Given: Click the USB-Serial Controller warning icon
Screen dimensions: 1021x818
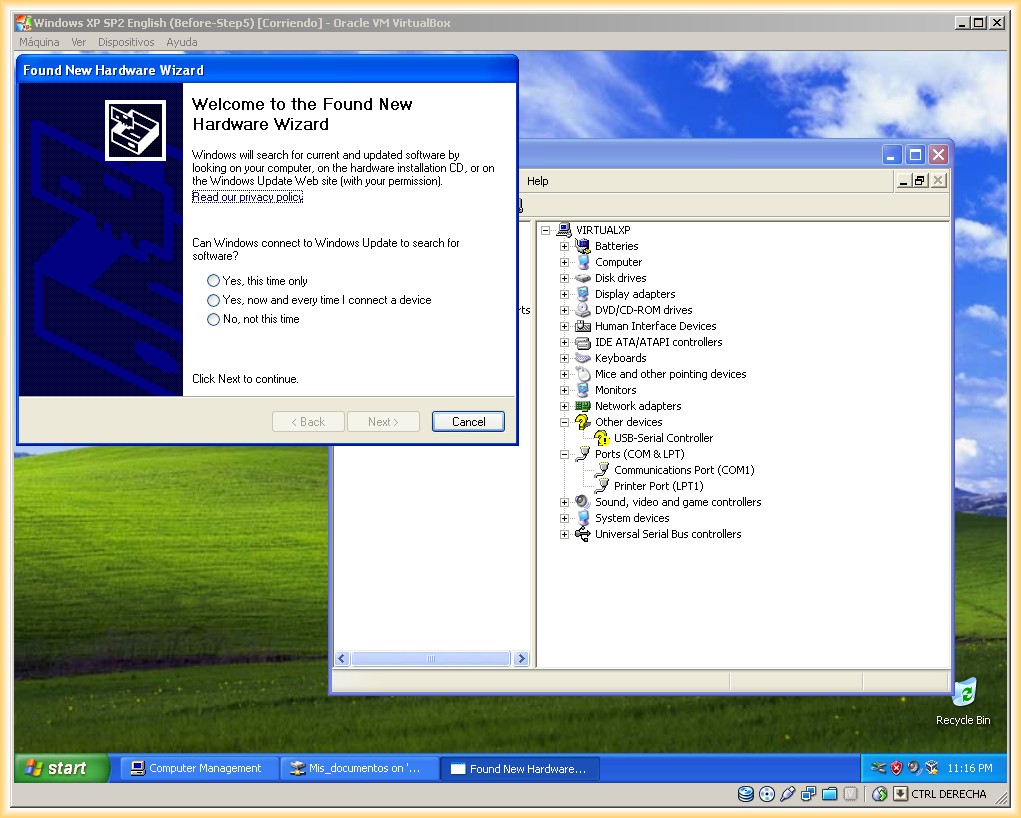Looking at the screenshot, I should coord(602,438).
